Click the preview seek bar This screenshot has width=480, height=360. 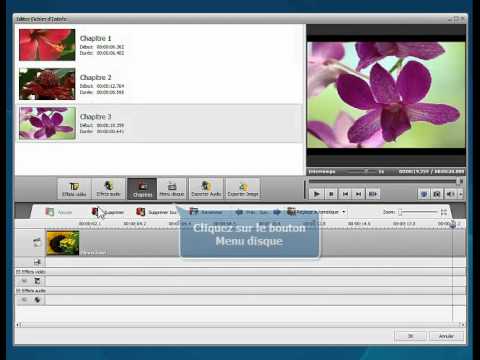[x=385, y=181]
